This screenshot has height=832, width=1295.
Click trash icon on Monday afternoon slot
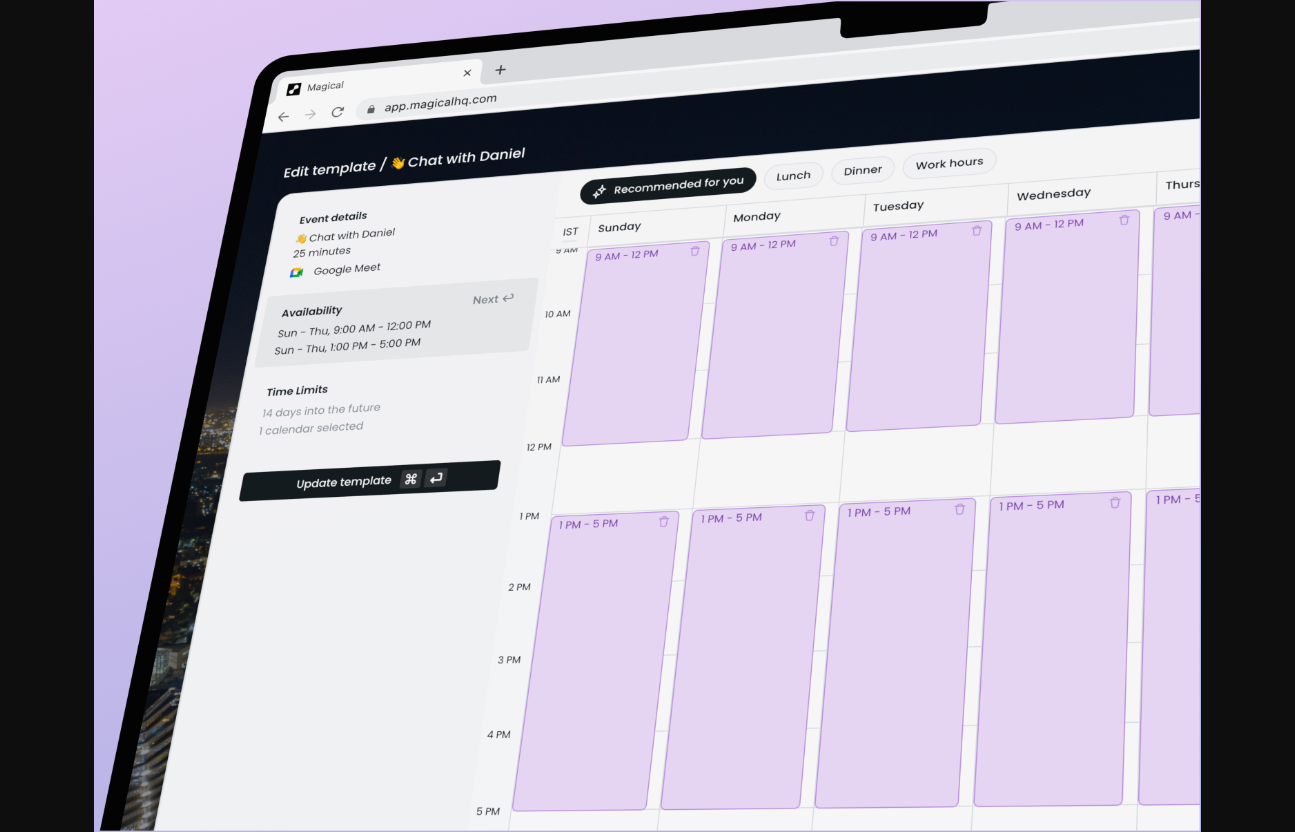pyautogui.click(x=810, y=515)
